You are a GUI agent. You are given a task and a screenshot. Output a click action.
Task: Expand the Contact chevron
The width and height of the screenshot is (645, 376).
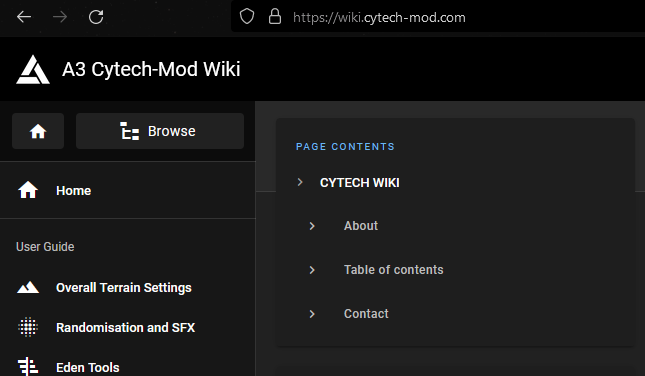[312, 314]
